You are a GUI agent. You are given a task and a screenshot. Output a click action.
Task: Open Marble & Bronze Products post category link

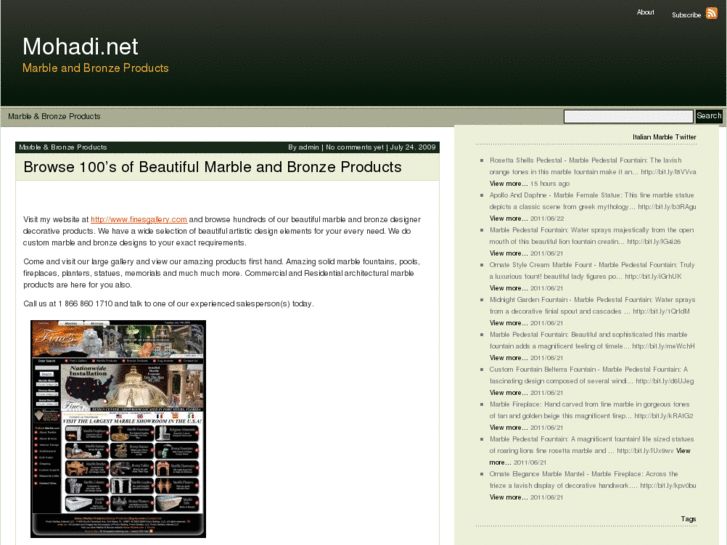[63, 147]
